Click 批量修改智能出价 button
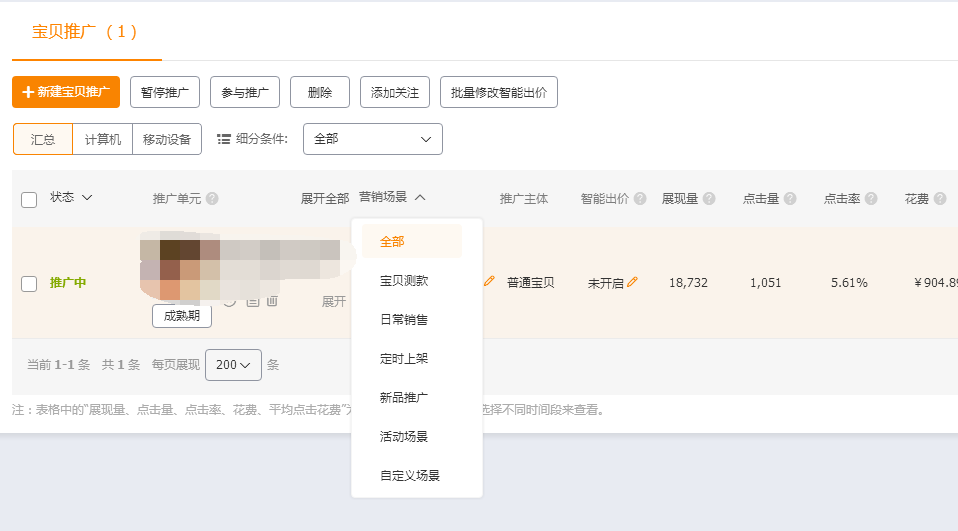The height and width of the screenshot is (531, 958). pos(499,92)
